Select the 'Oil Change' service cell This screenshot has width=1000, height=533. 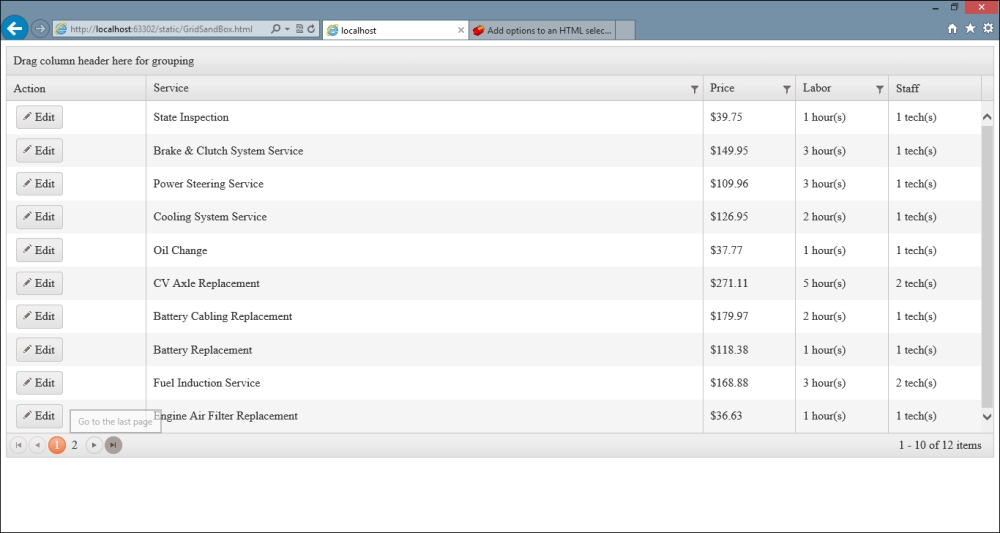425,250
